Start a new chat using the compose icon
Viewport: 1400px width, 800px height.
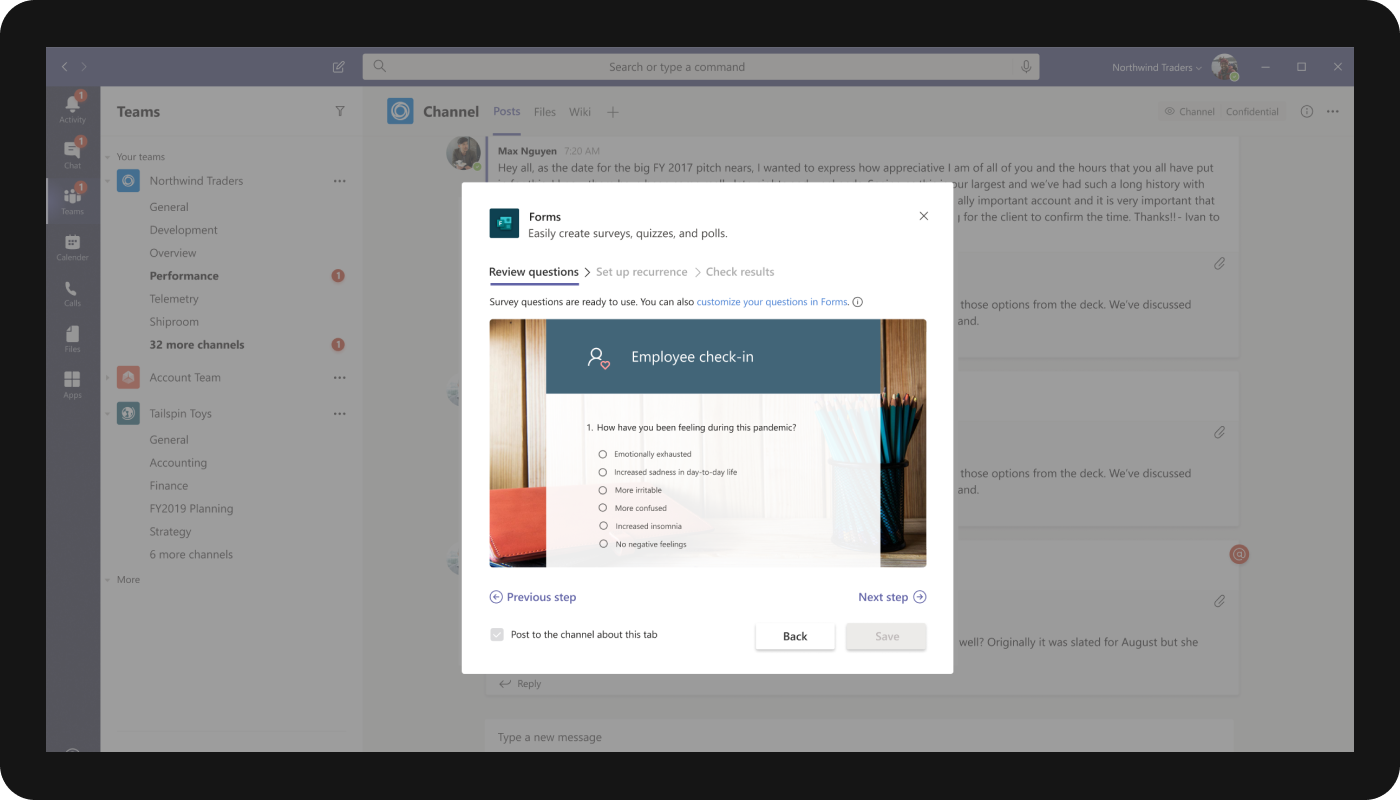tap(338, 66)
